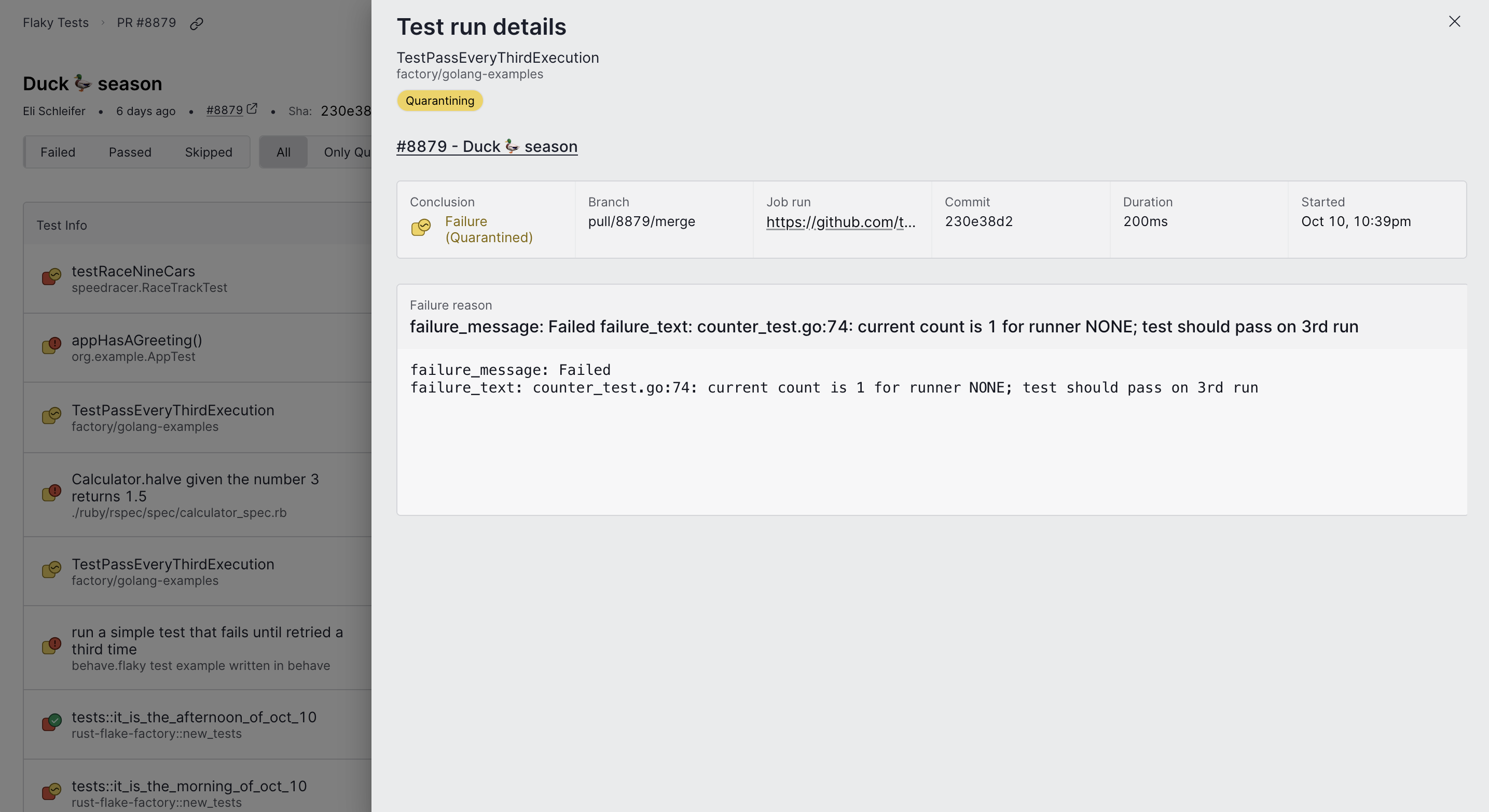Copy link icon next to PR #8879 breadcrumb
Image resolution: width=1489 pixels, height=812 pixels.
click(x=197, y=24)
